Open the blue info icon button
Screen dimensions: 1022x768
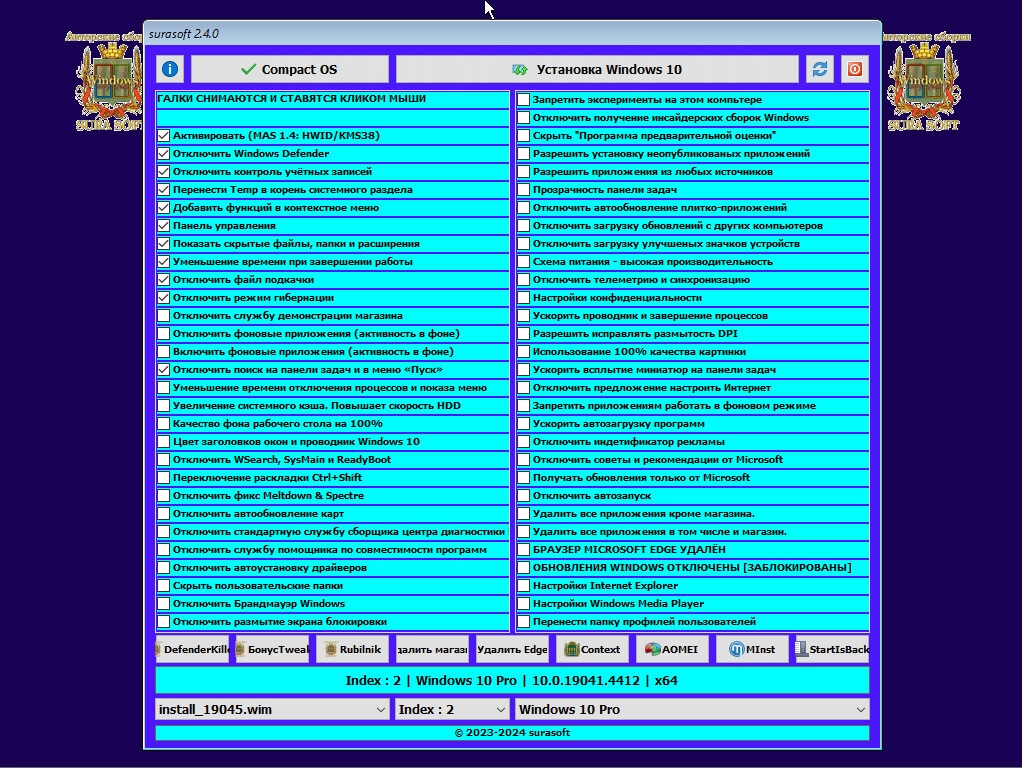point(170,69)
